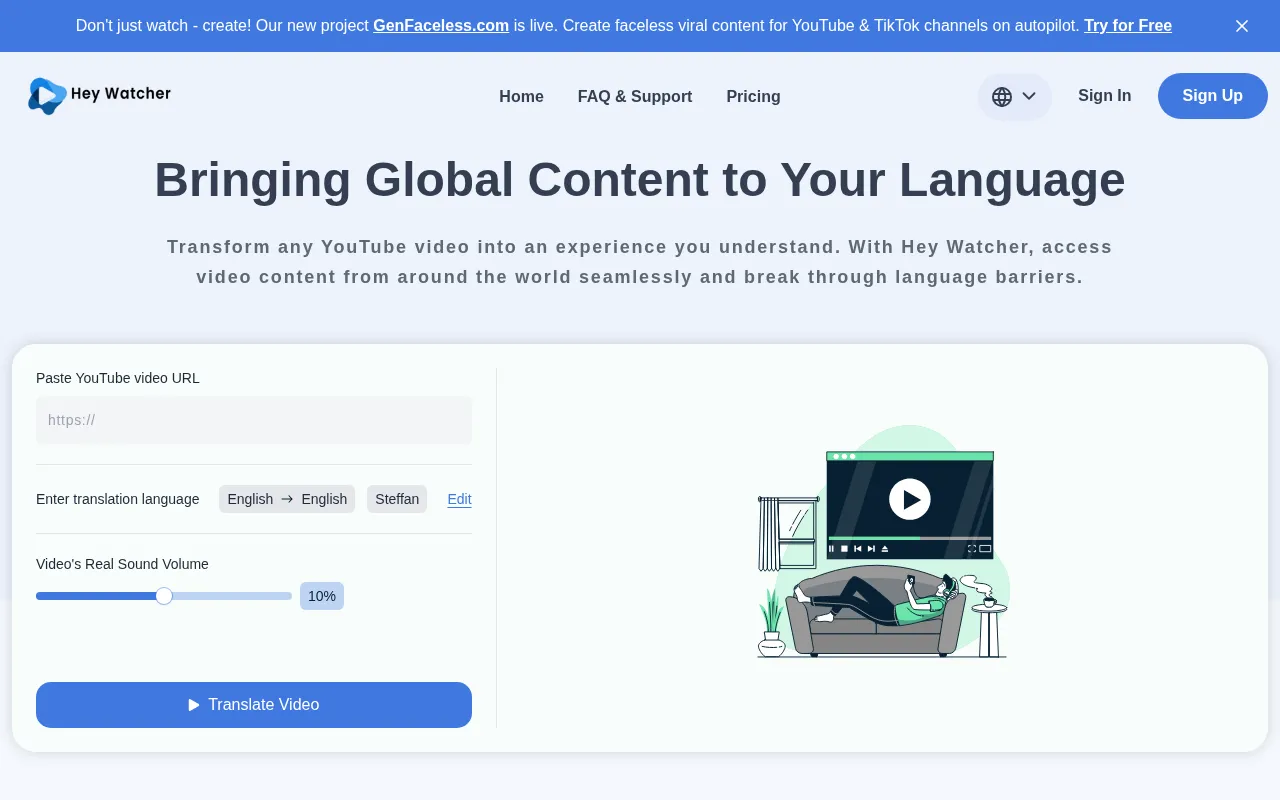Open FAQ & Support page
The image size is (1280, 800).
pos(635,96)
